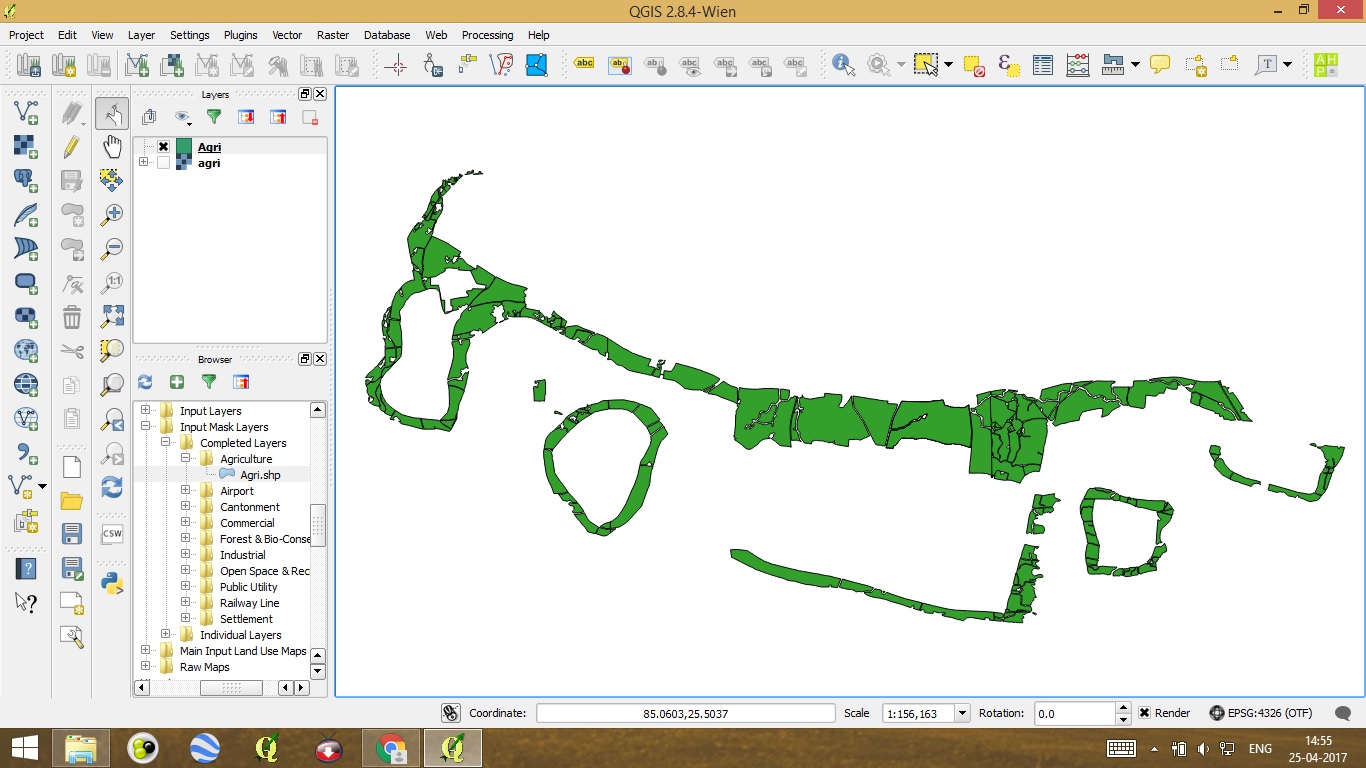The height and width of the screenshot is (768, 1366).
Task: Toggle the Render checkbox in status bar
Action: [1145, 713]
